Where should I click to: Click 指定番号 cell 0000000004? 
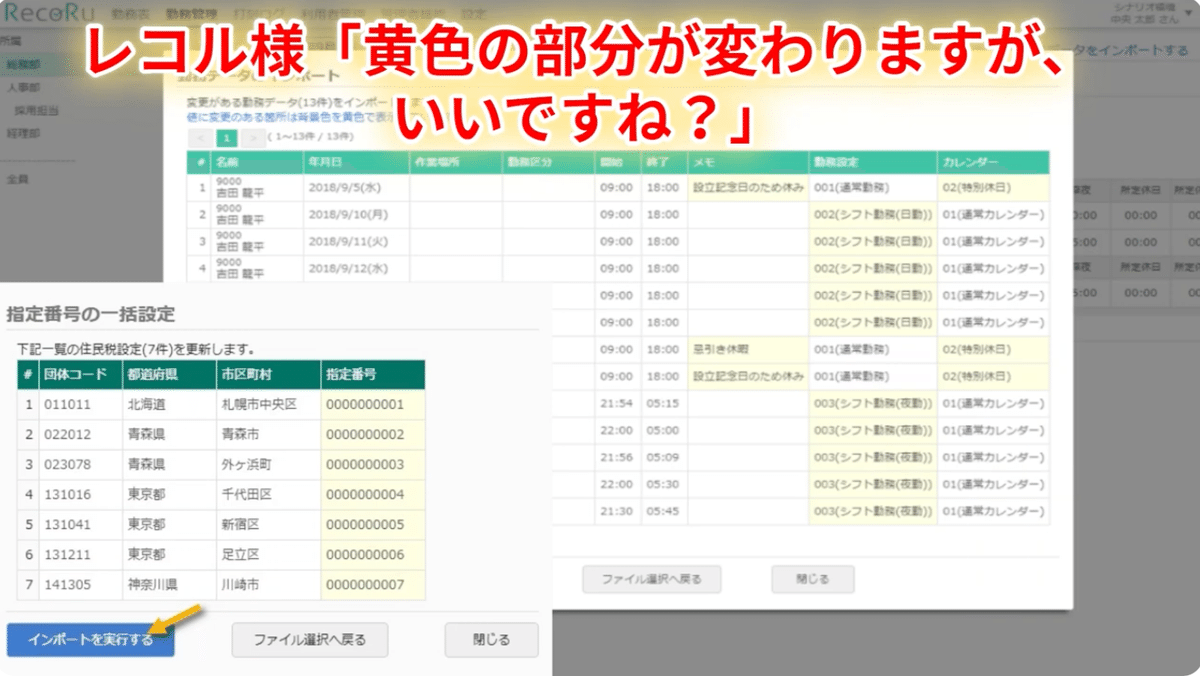click(x=373, y=495)
